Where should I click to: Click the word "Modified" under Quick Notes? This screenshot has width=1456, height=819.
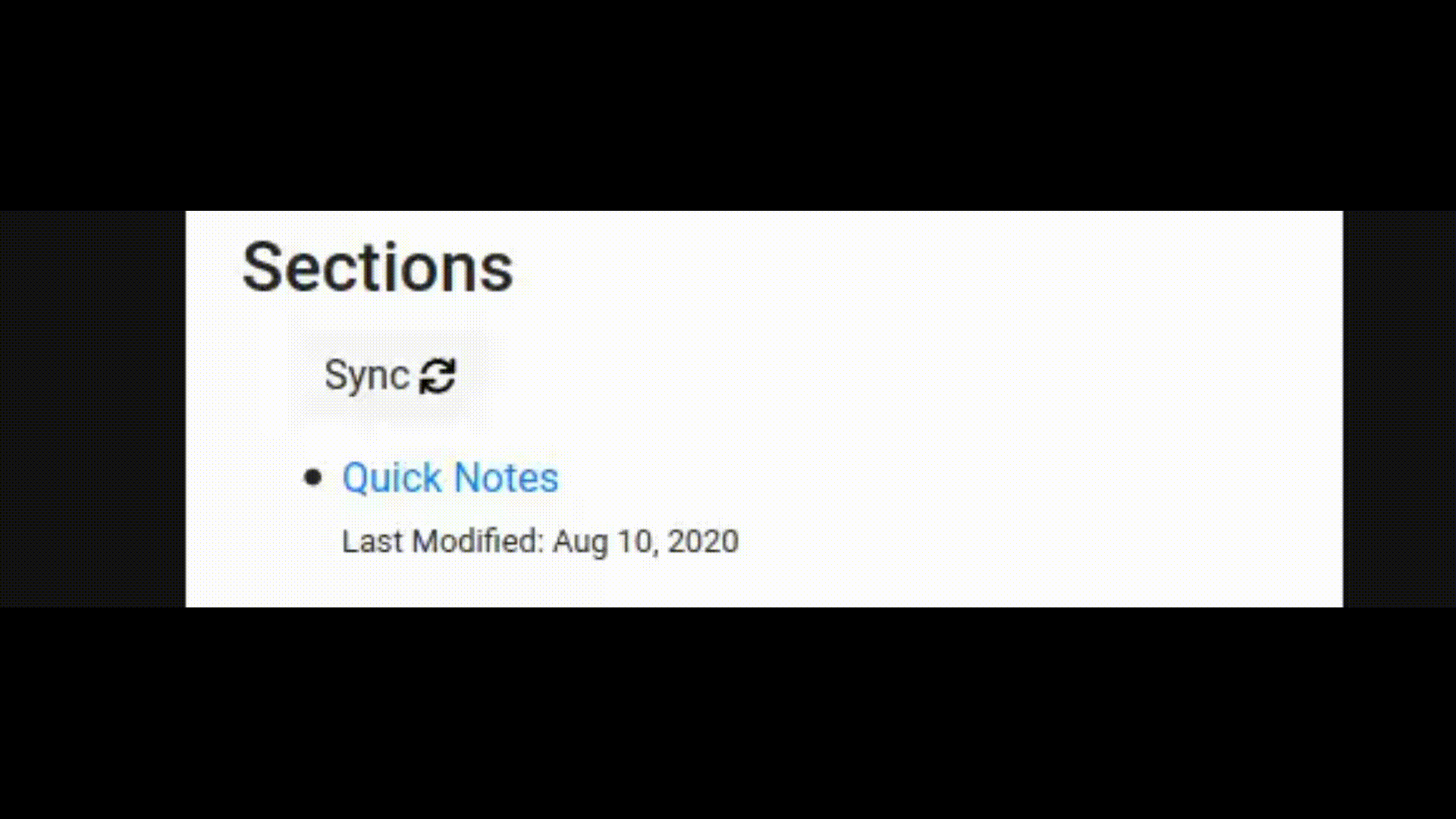point(475,541)
